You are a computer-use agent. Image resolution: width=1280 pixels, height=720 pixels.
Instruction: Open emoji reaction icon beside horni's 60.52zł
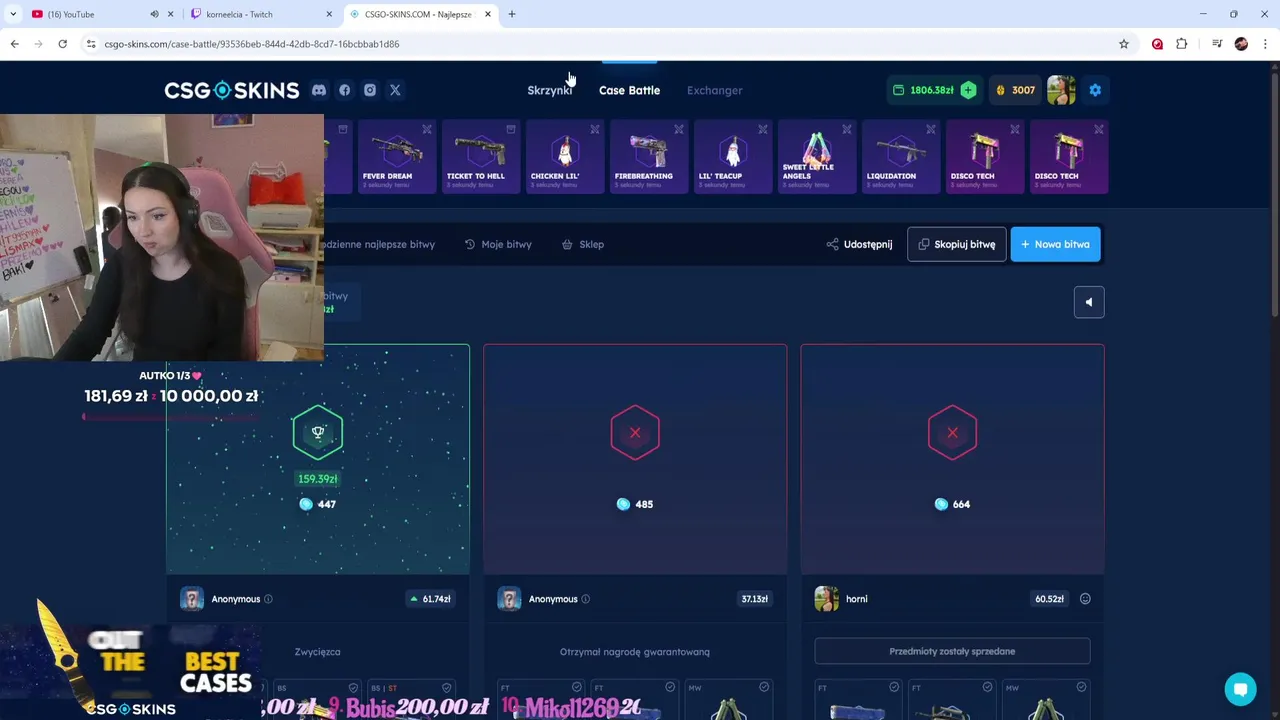(x=1085, y=599)
